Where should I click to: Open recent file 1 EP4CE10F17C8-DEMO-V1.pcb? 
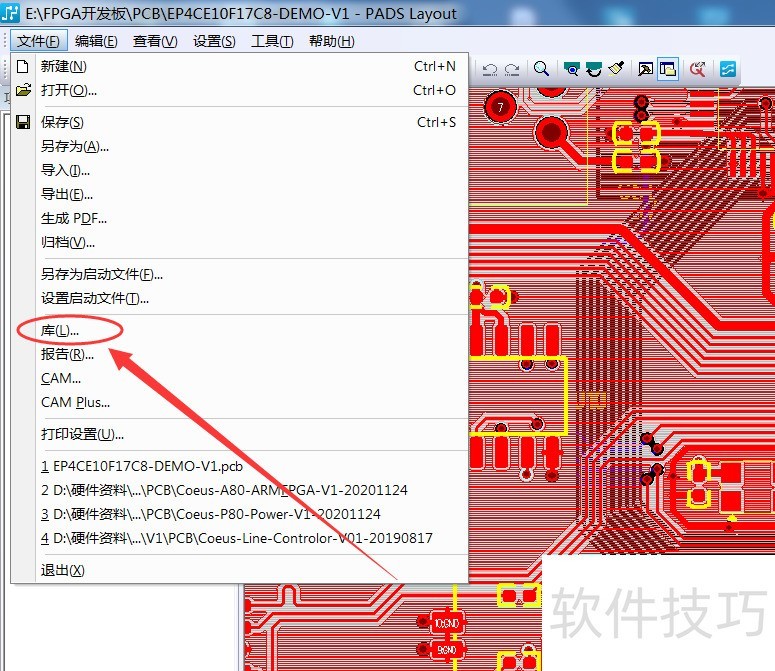pos(239,466)
